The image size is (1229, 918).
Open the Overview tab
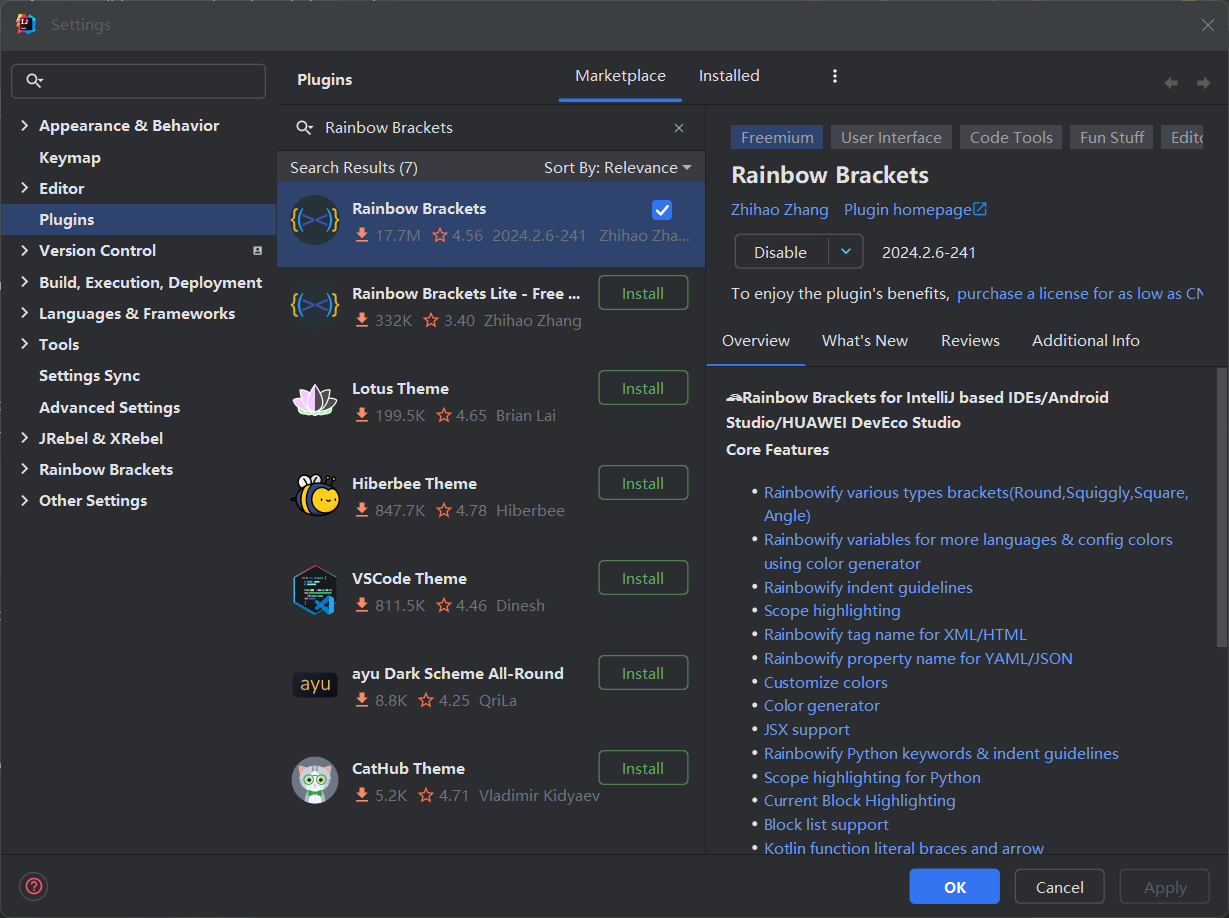(x=756, y=341)
